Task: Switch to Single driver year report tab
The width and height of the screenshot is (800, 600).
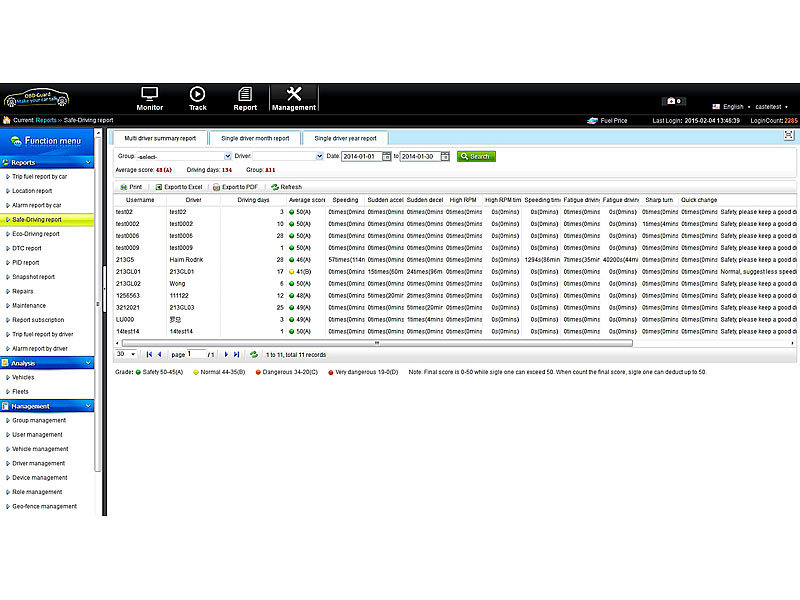Action: (345, 138)
